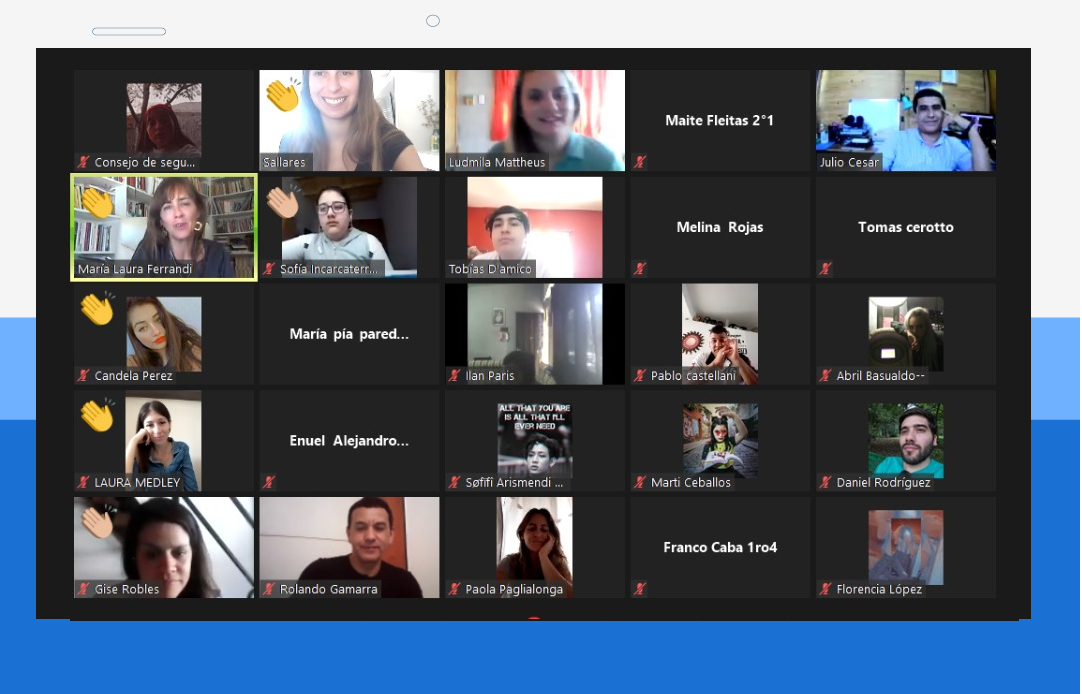This screenshot has height=694, width=1082.
Task: Click muted mic icon on Franco Caba tile
Action: pyautogui.click(x=640, y=590)
